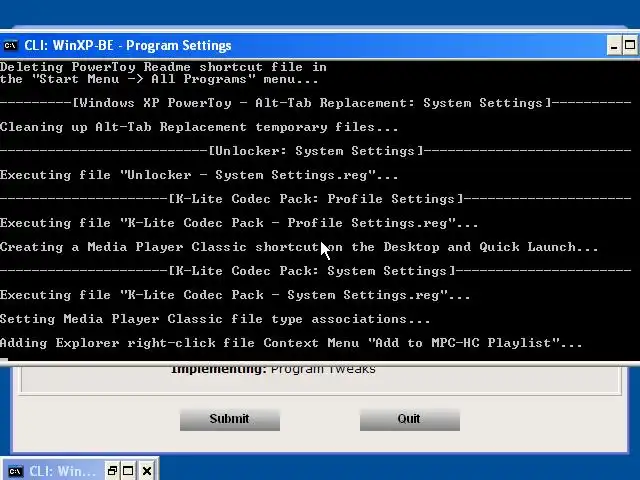Click 'Creating a Media Player Classic shortcut' line
640x480 pixels.
[x=299, y=247]
